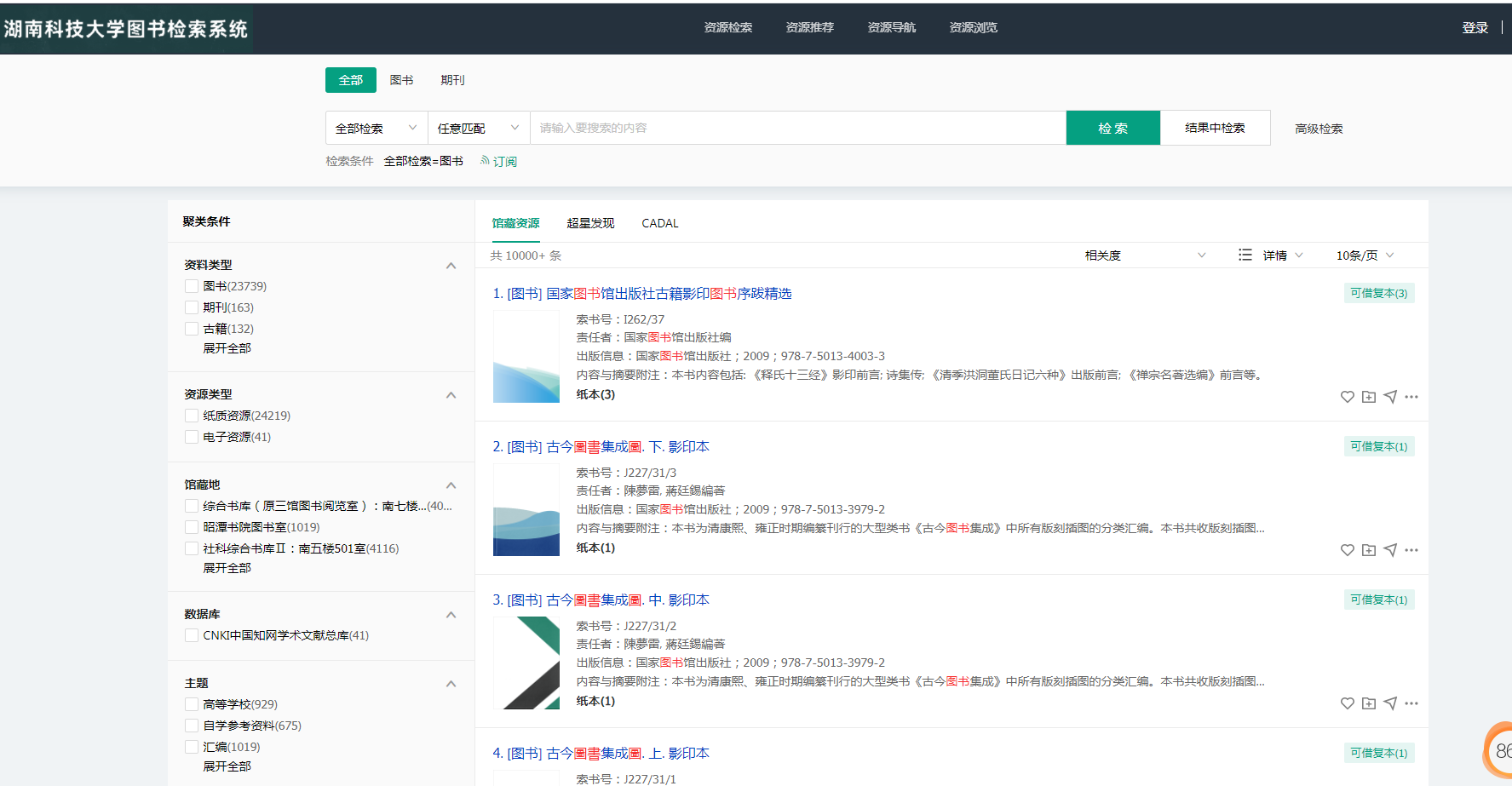Click share arrow icon for first book result
1512x786 pixels.
coord(1390,397)
